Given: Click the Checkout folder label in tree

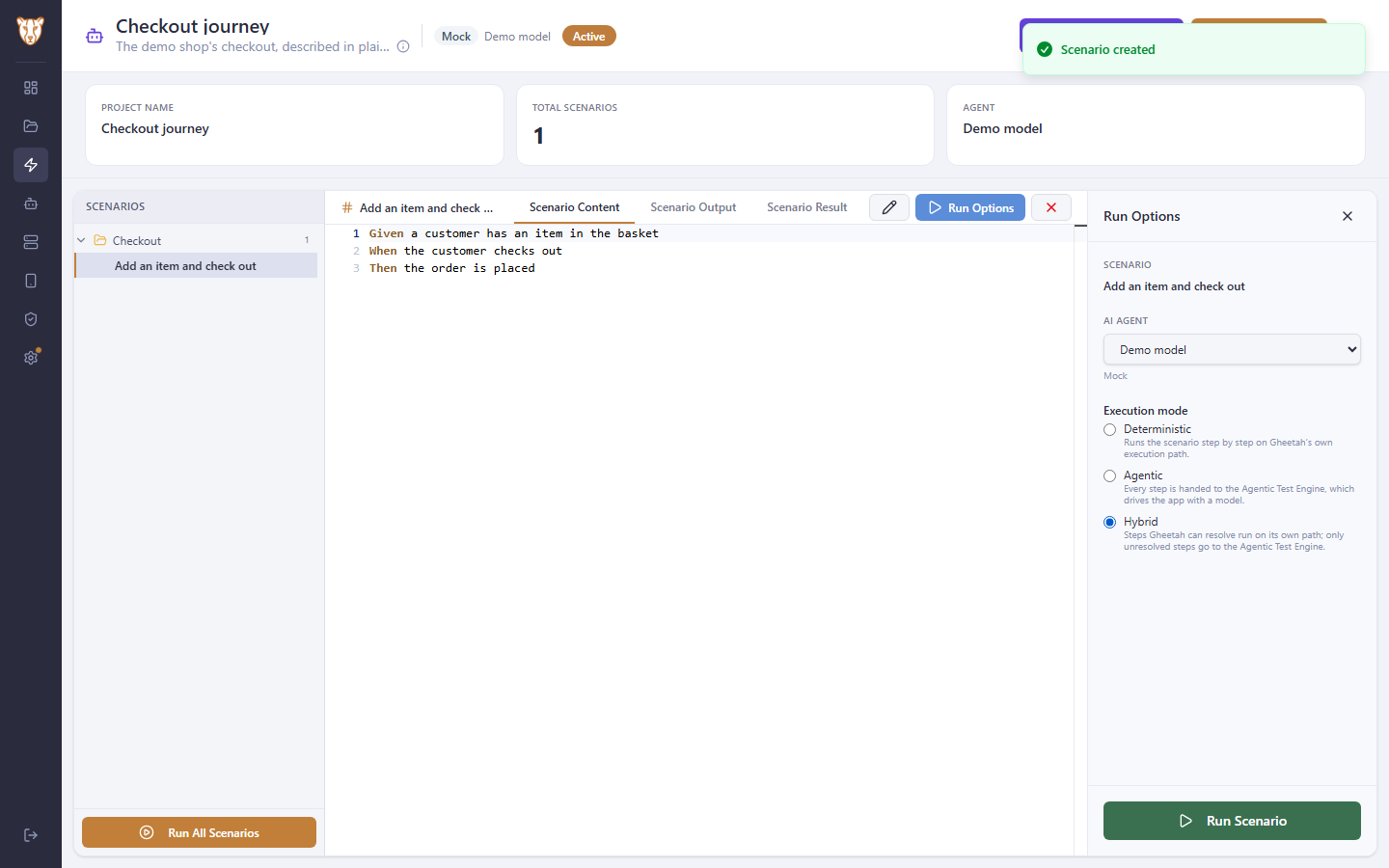Looking at the screenshot, I should tap(137, 240).
